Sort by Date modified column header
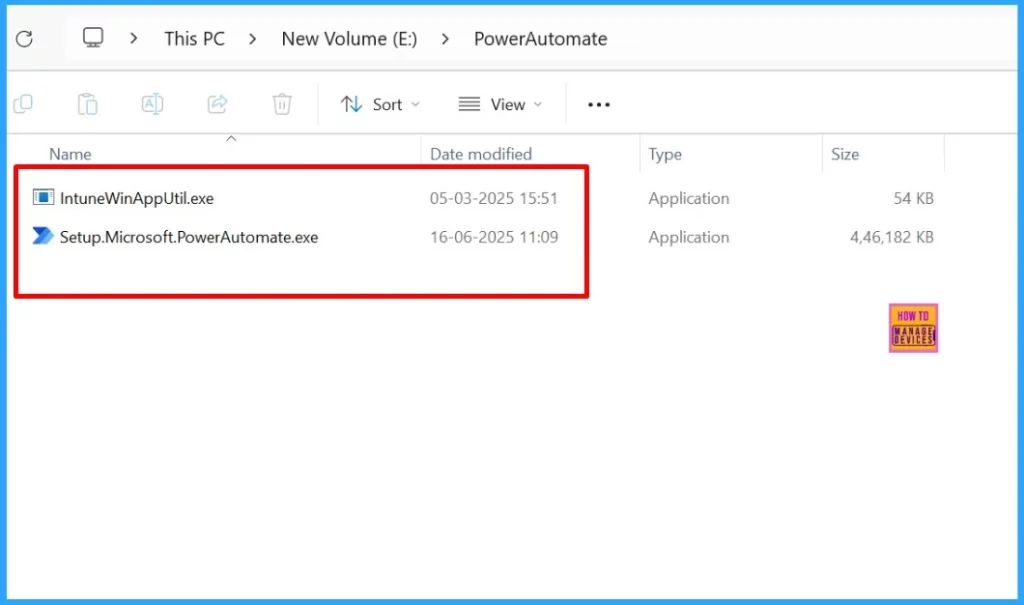Screen dimensions: 1024x605 481,154
